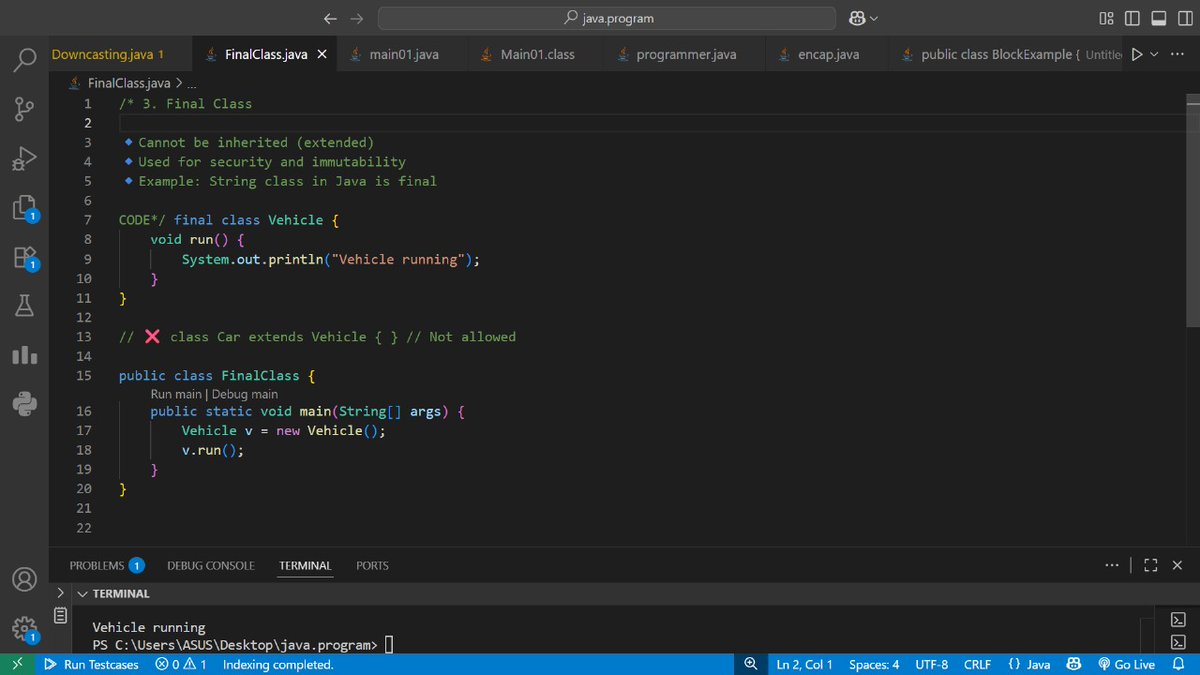Select the first terminal instance icon
This screenshot has width=1200, height=675.
point(1177,620)
